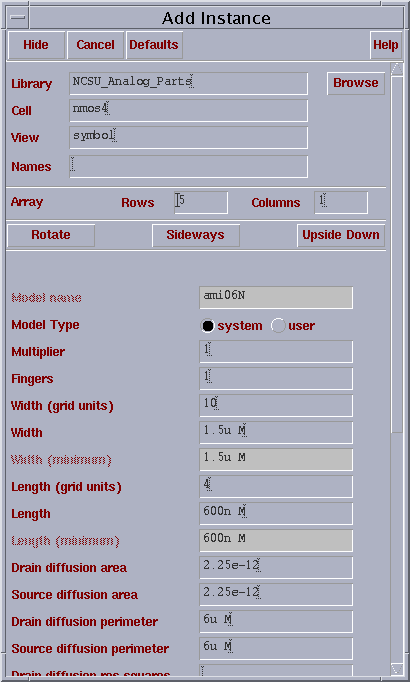Click the Length (minimum) grayed field
The height and width of the screenshot is (682, 410).
276,540
